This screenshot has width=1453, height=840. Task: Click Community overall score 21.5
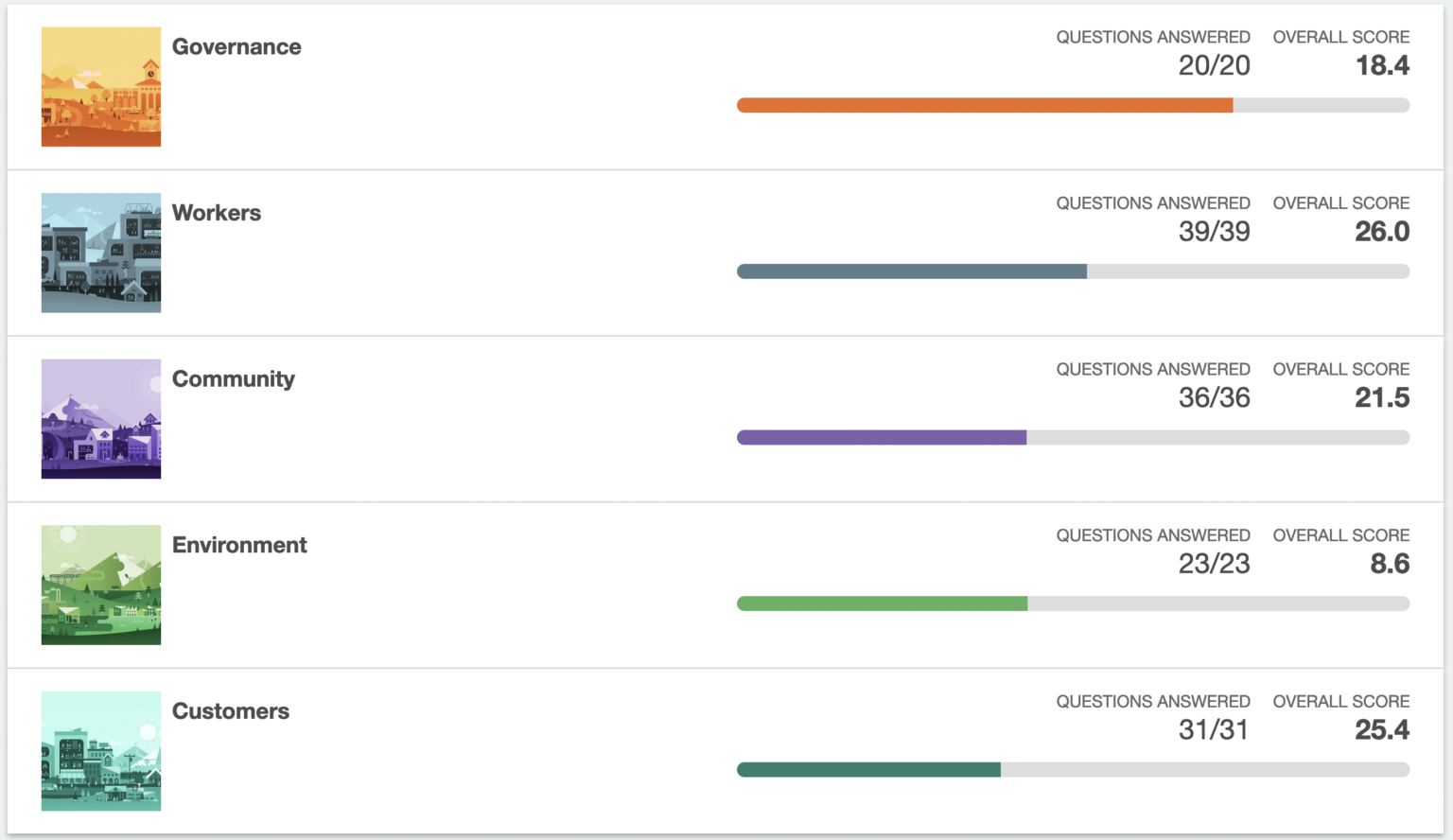click(1382, 397)
